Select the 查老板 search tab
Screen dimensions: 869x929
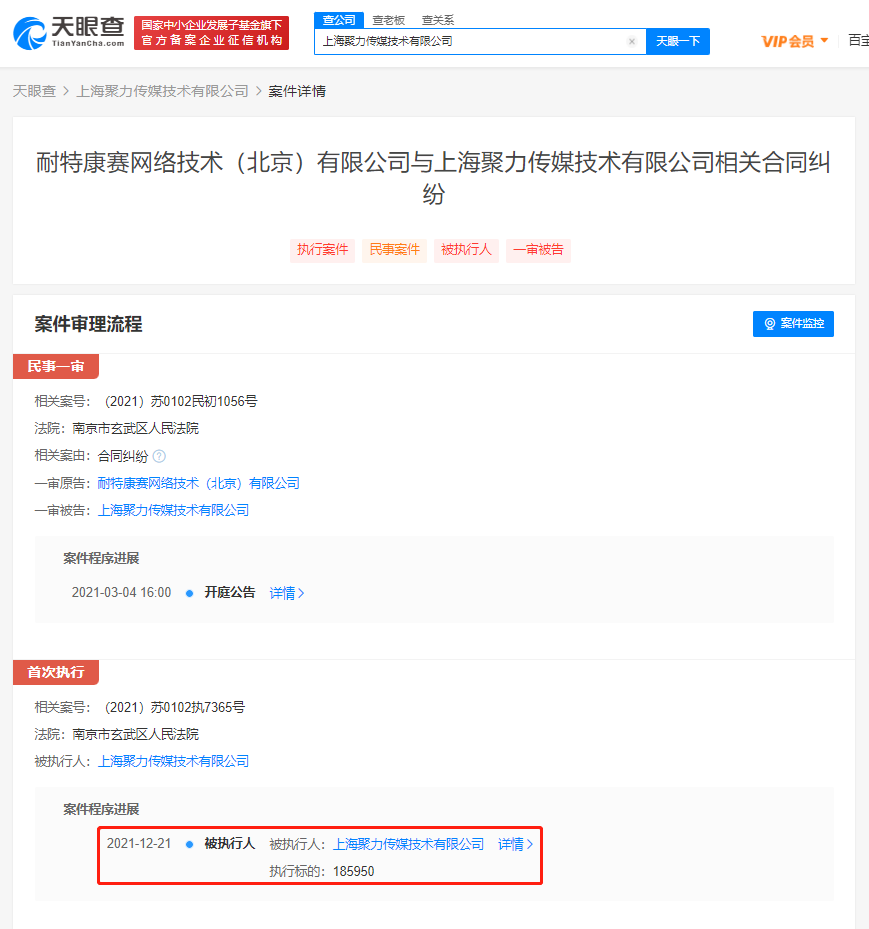pyautogui.click(x=388, y=20)
